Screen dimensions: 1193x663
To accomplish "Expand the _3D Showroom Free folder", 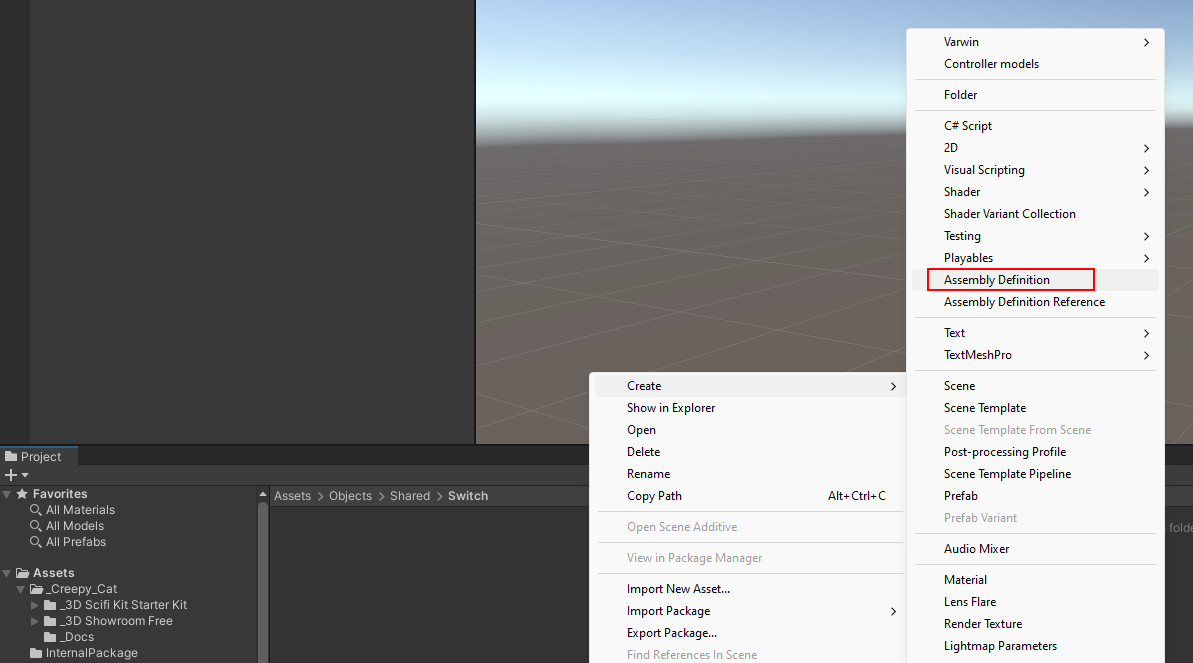I will click(36, 621).
